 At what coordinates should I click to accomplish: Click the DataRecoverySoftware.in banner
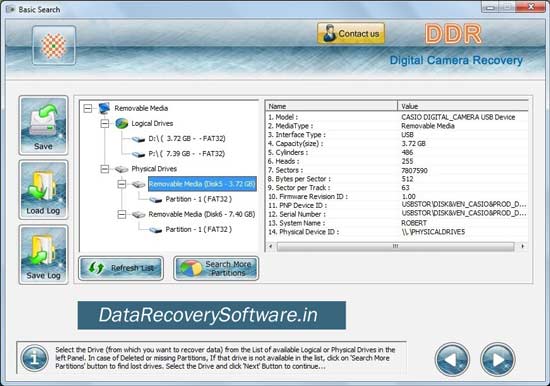click(x=212, y=315)
